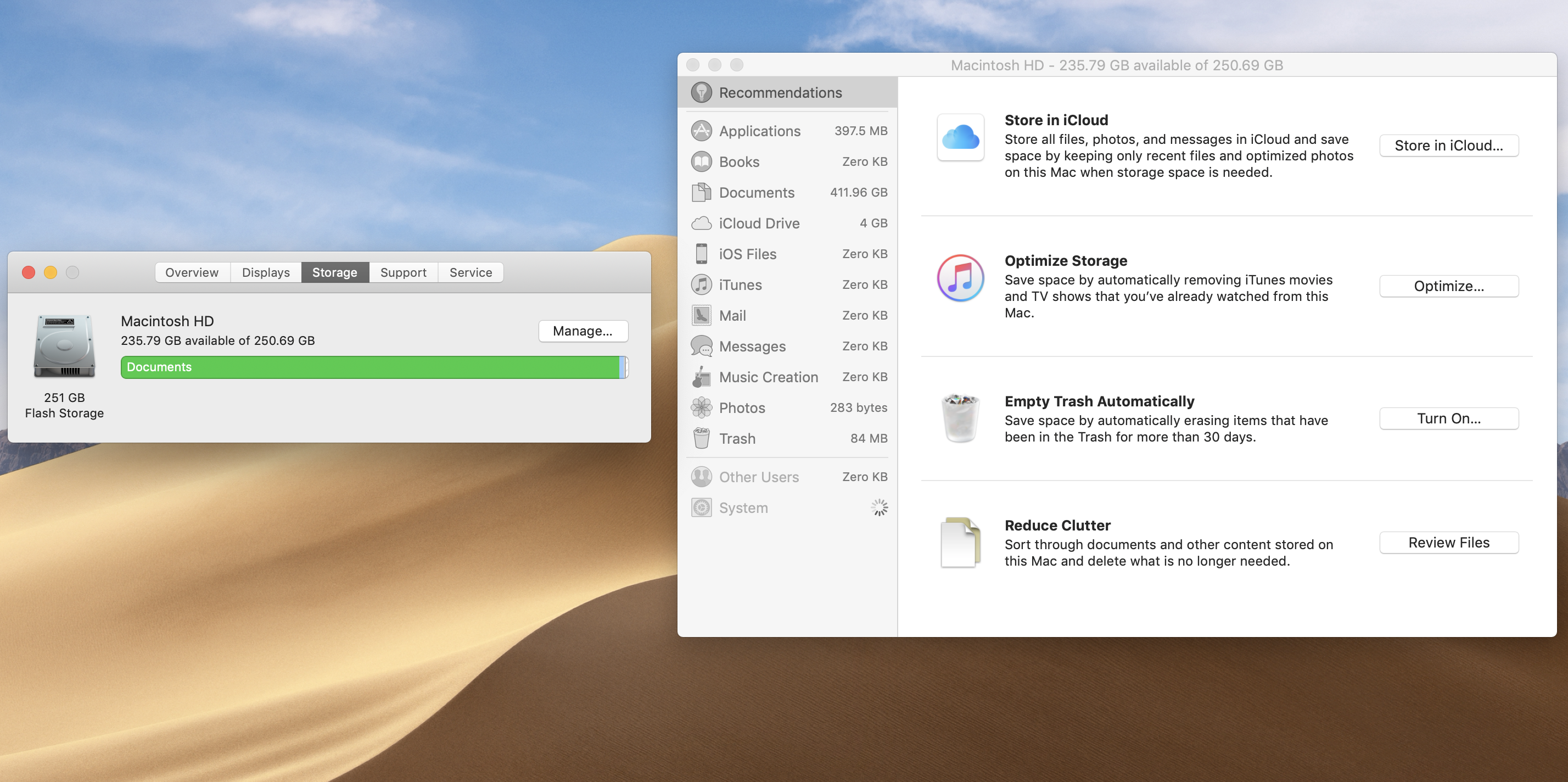Click the Manage... button

pyautogui.click(x=583, y=331)
